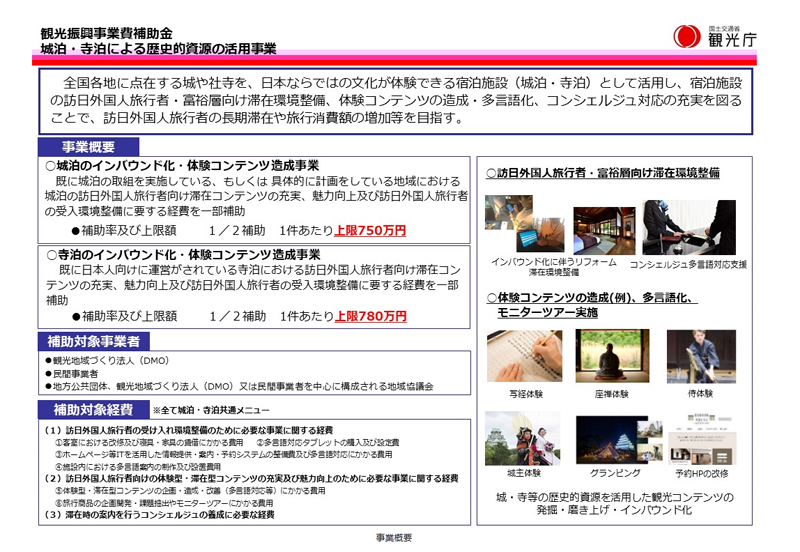The image size is (800, 552).
Task: Click the 観光庁 red circle logo
Action: (x=687, y=37)
